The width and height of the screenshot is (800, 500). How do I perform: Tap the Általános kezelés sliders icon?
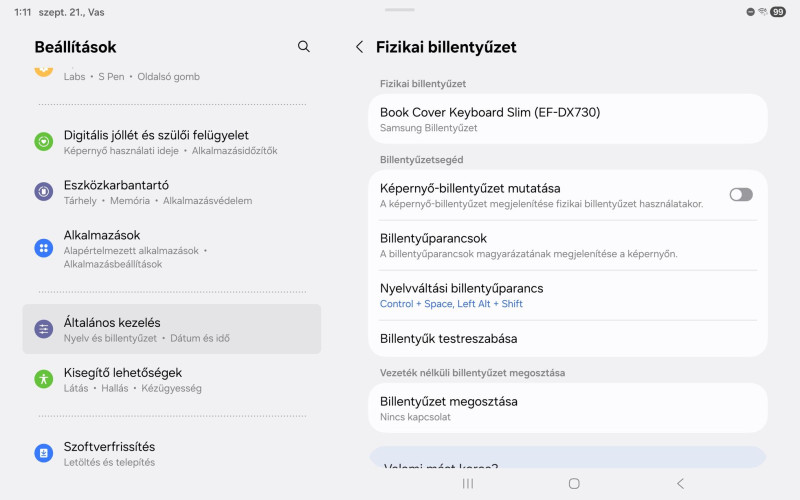click(x=44, y=329)
